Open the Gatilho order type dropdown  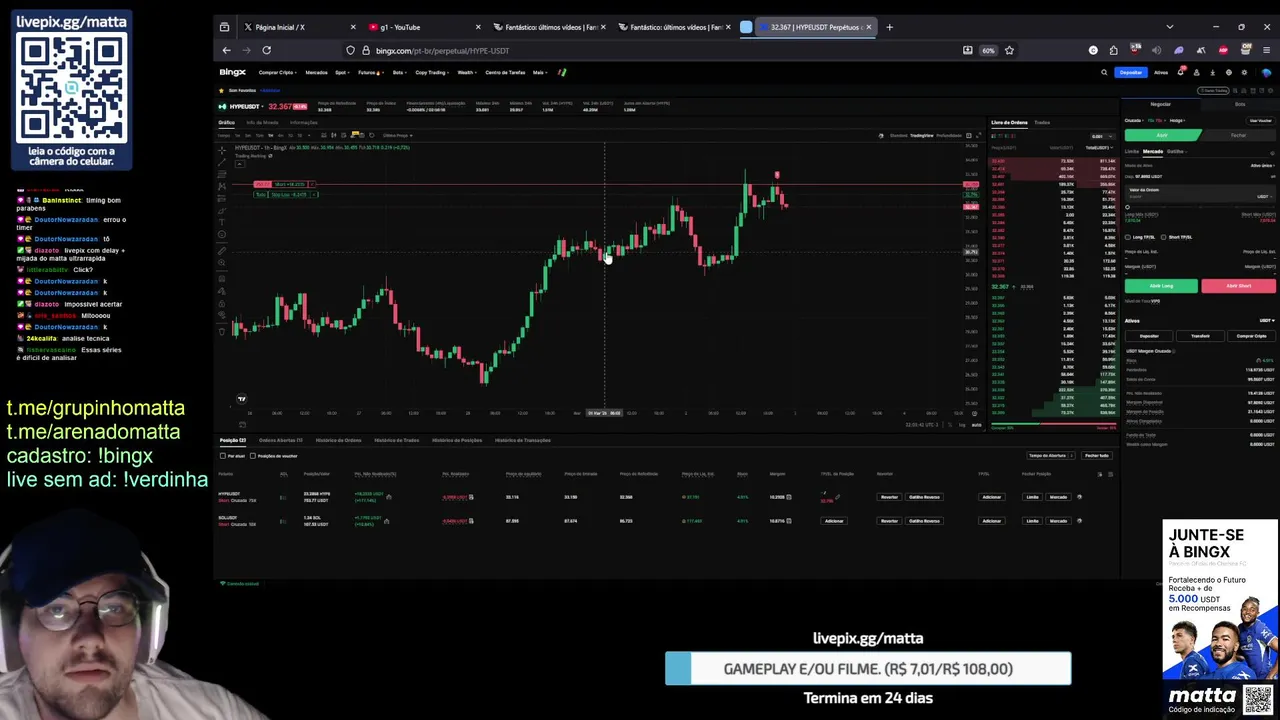point(1177,151)
